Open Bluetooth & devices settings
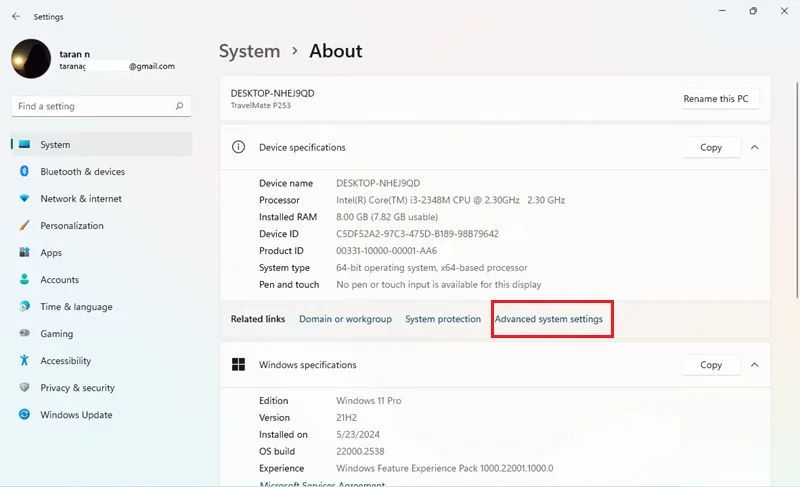 102,171
